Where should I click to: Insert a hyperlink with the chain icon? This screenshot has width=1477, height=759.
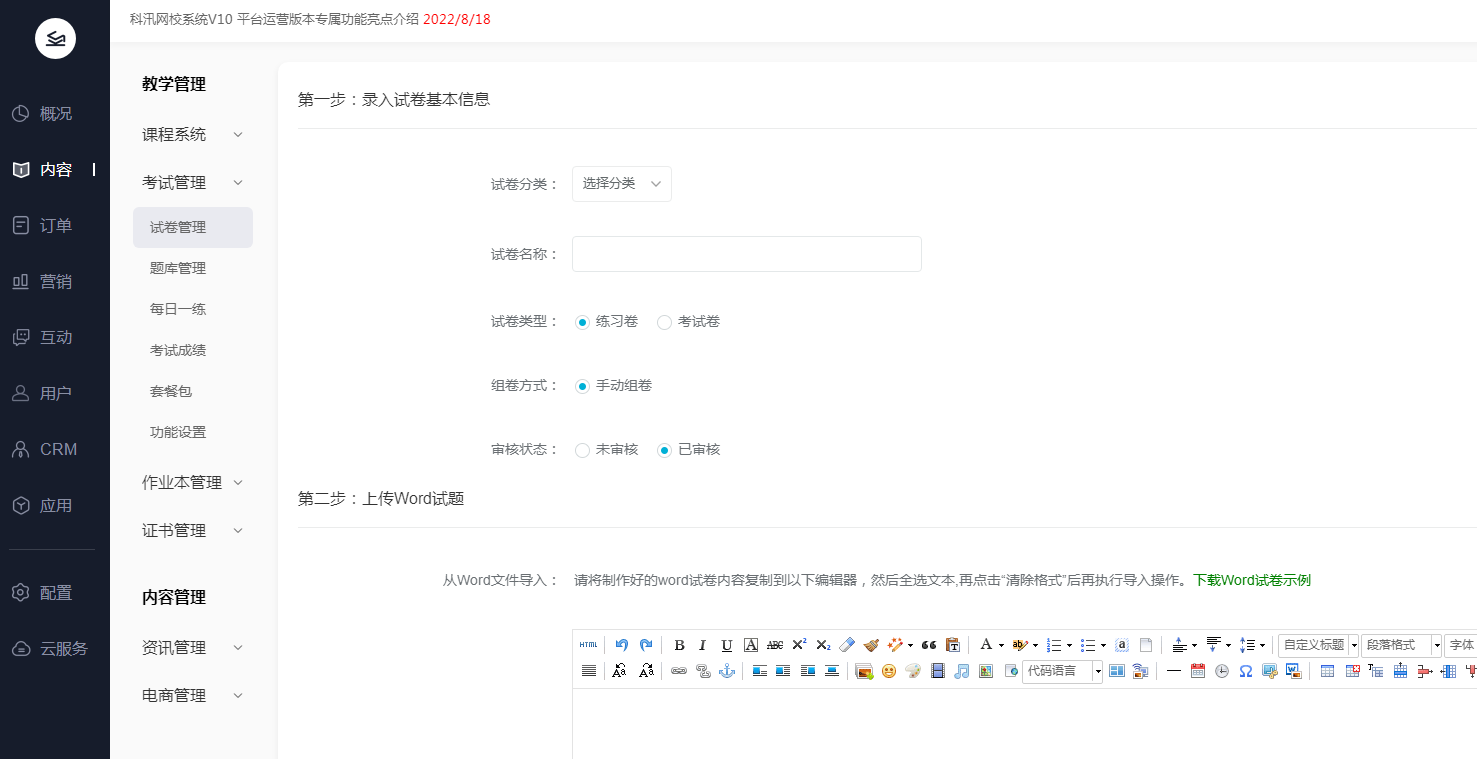point(677,670)
